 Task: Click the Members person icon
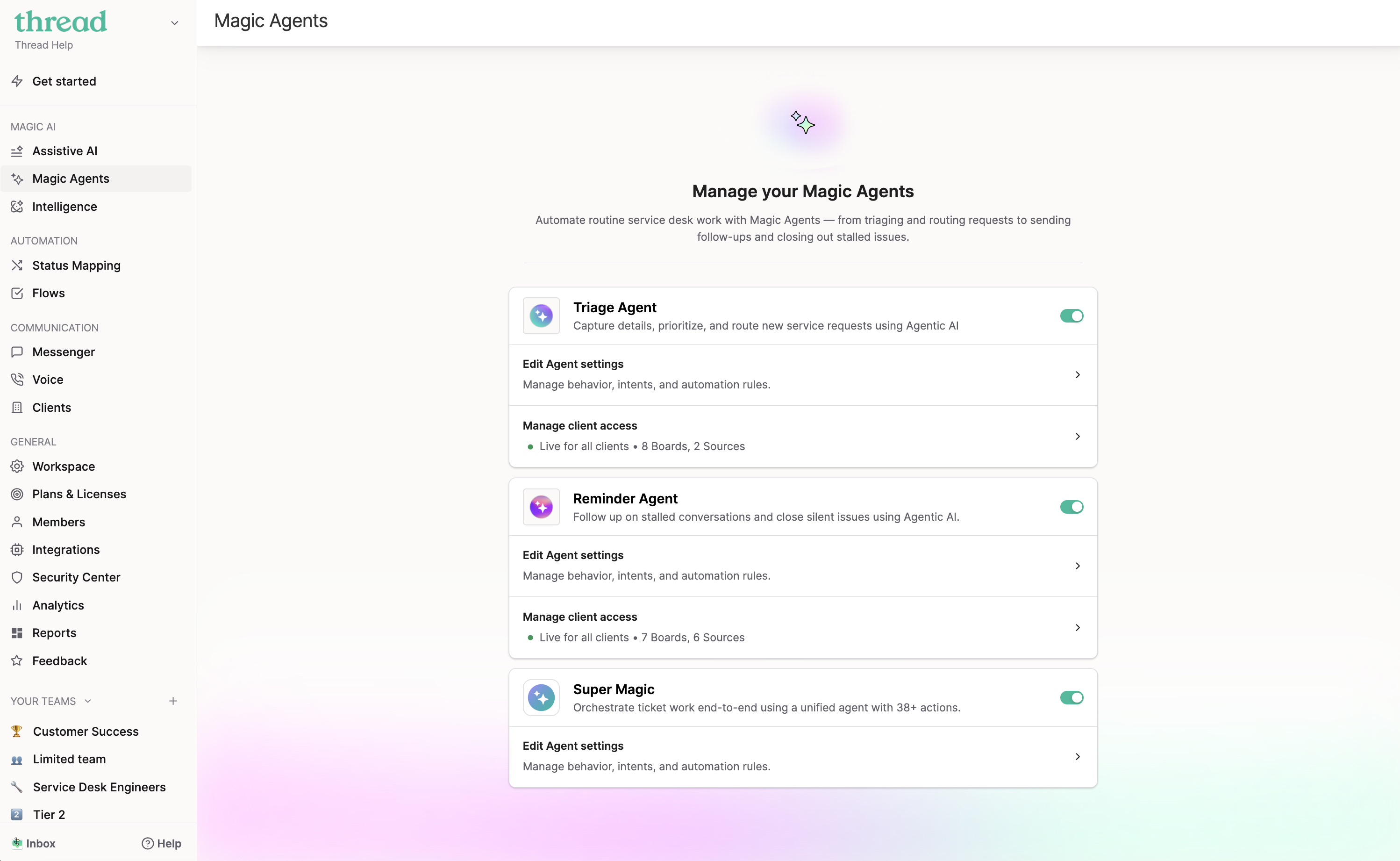pyautogui.click(x=17, y=522)
